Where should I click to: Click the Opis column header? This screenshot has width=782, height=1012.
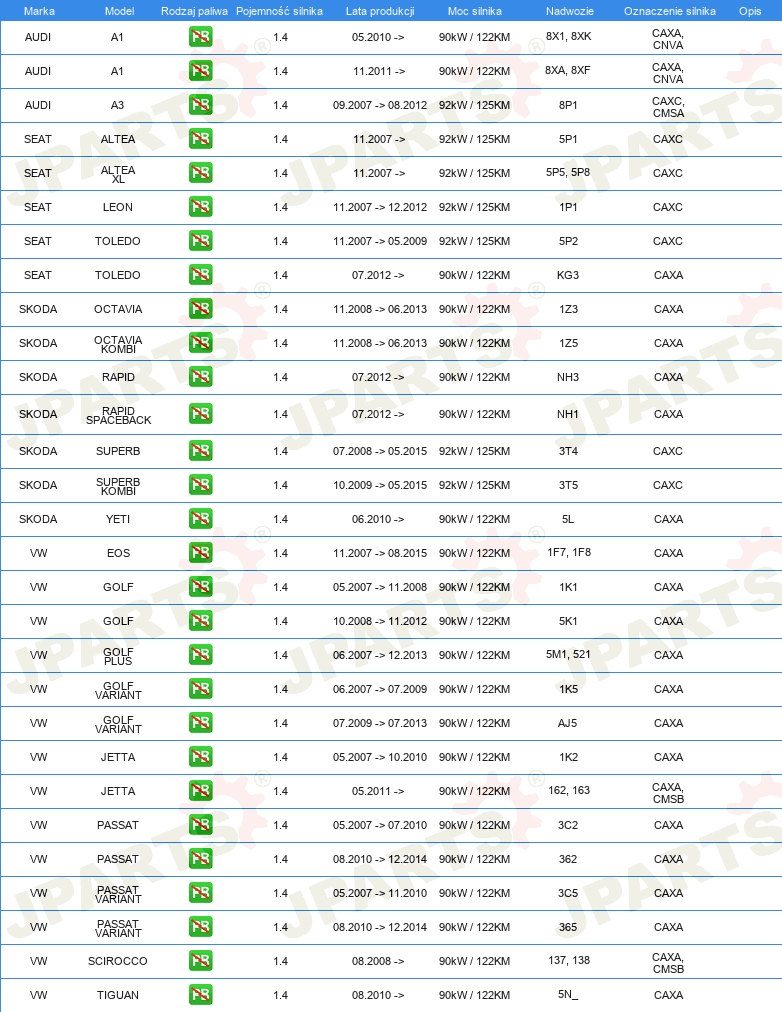click(x=750, y=11)
